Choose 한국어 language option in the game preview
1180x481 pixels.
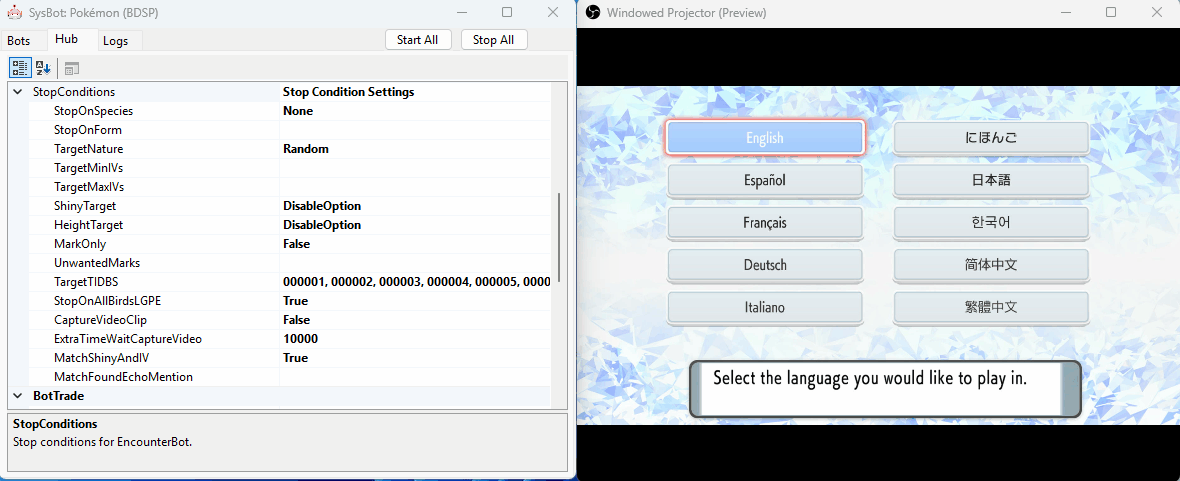tap(991, 223)
